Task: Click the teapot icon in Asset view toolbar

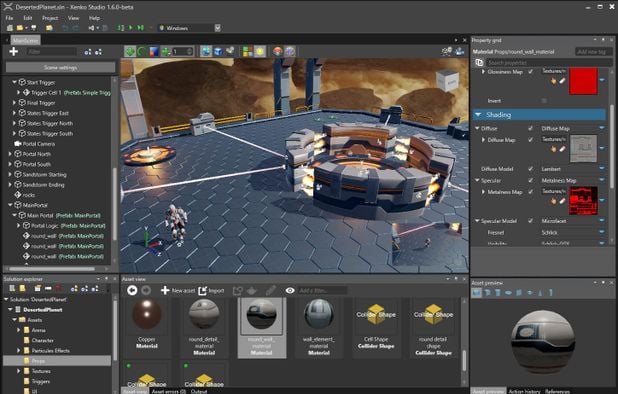Action: 252,290
